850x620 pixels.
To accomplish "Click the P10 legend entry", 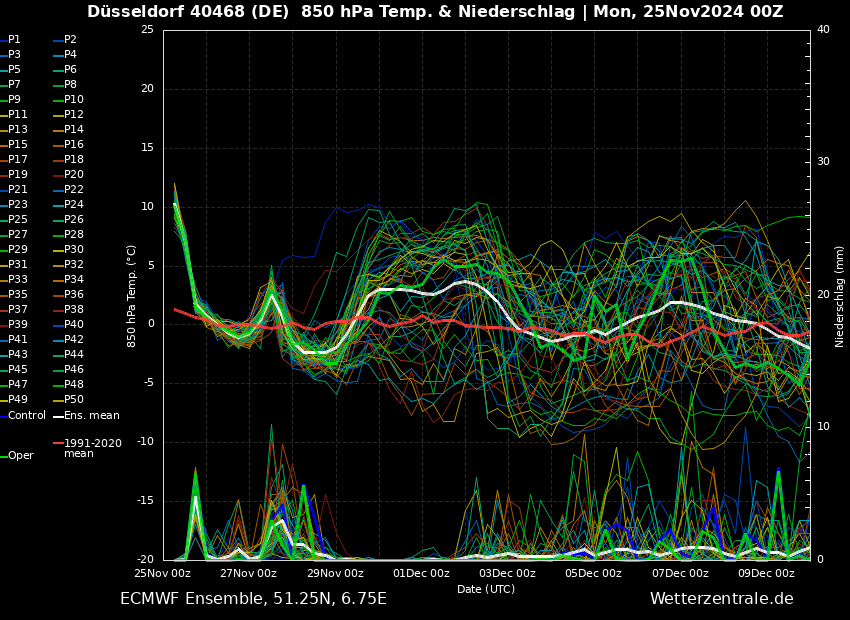I will point(74,100).
